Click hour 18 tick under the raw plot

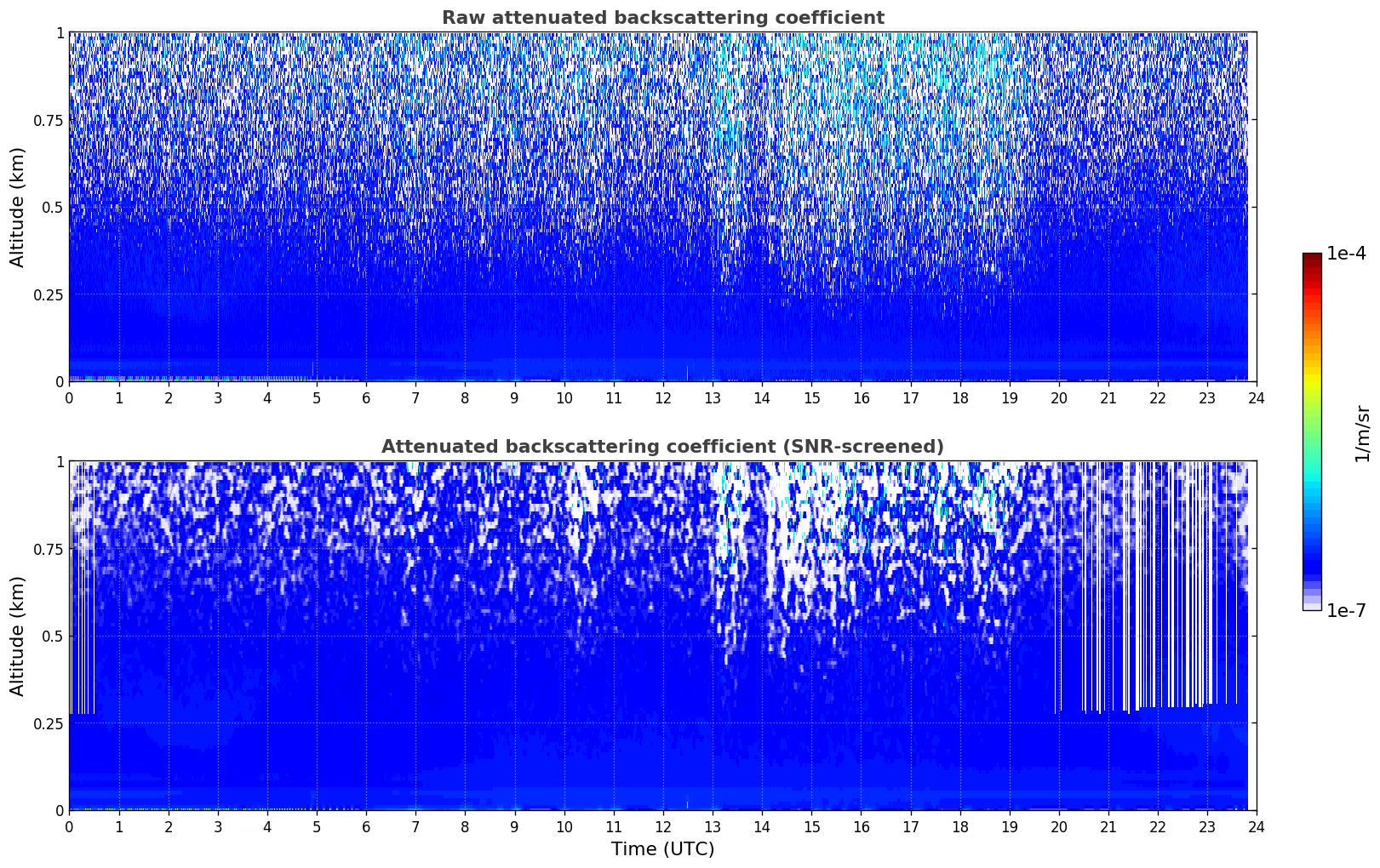[x=960, y=397]
